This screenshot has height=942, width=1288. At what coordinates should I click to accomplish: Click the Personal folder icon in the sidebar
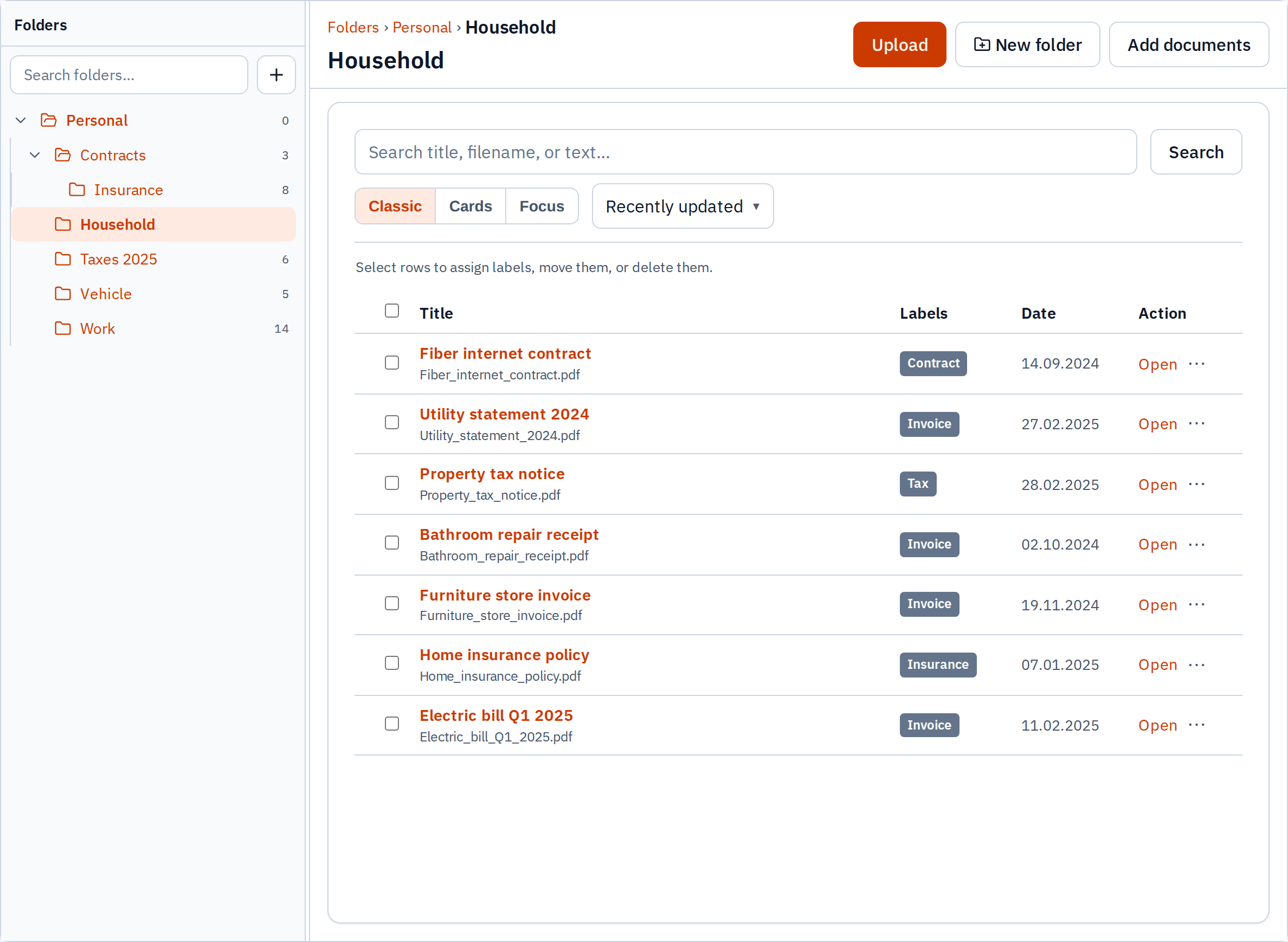tap(49, 120)
